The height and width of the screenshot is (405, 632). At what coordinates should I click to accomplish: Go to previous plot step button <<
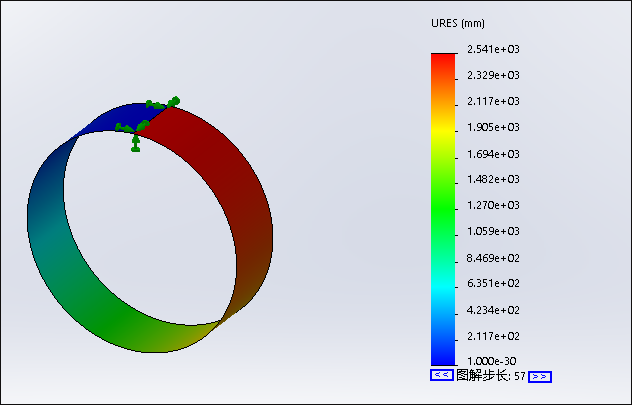coord(442,375)
